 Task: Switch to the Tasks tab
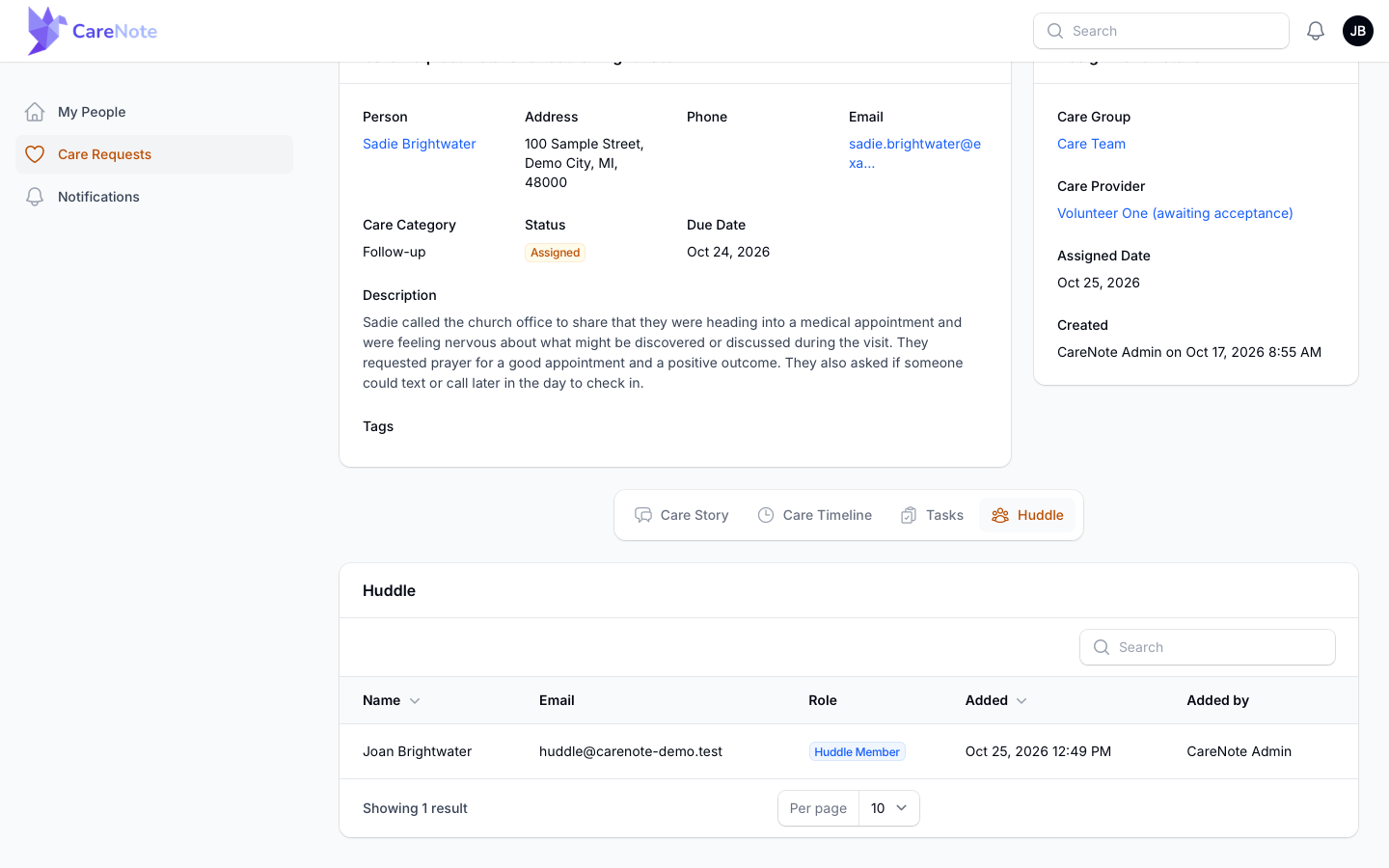932,515
